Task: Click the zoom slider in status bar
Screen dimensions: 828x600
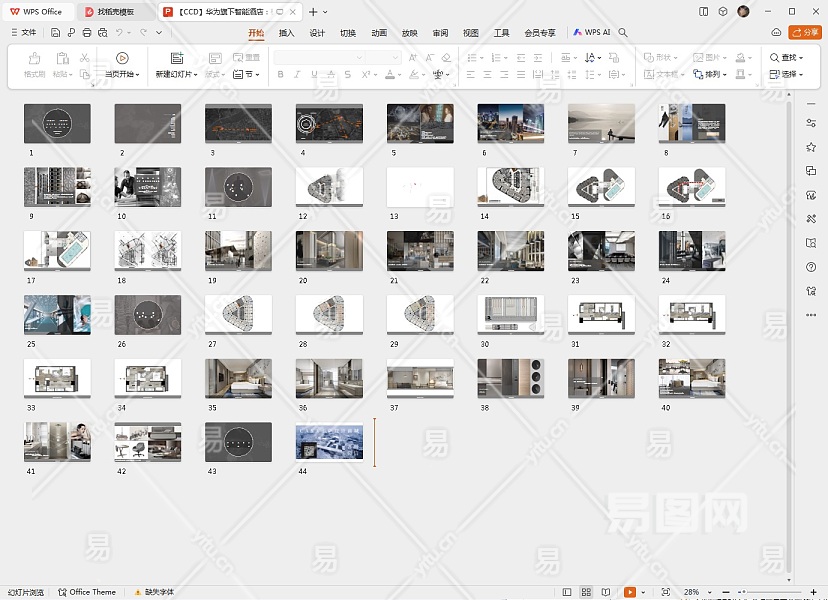Action: coord(745,592)
